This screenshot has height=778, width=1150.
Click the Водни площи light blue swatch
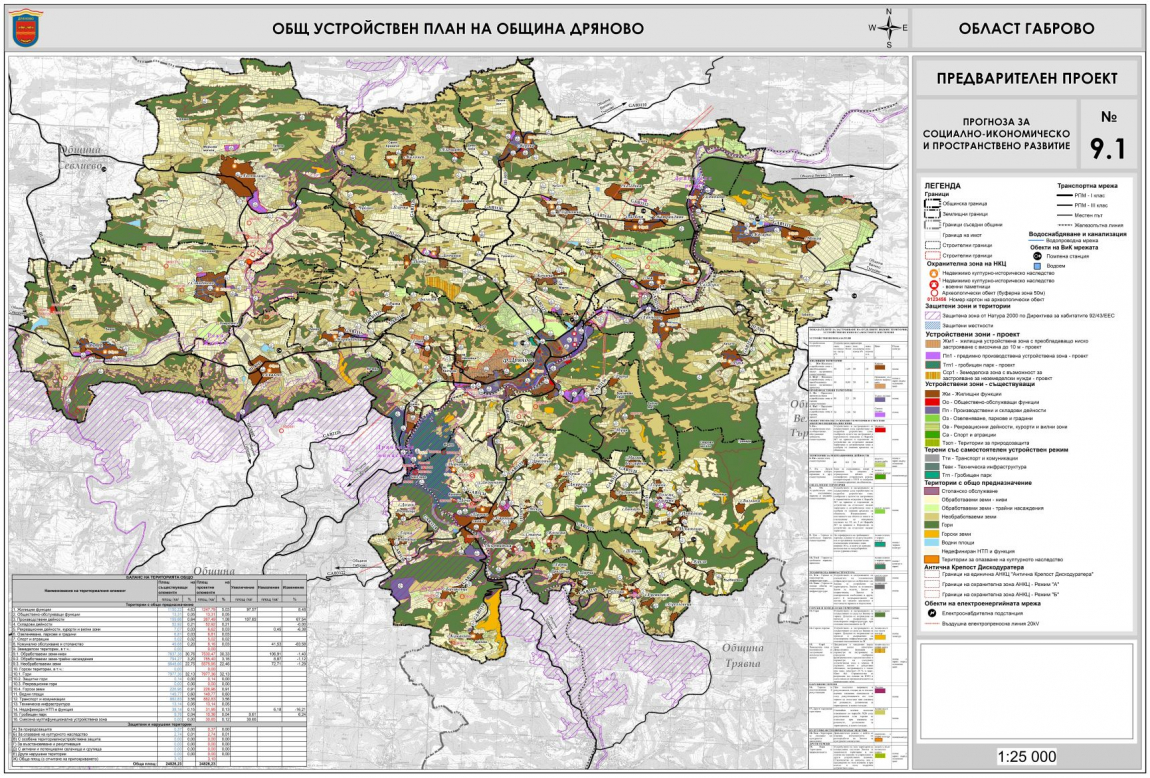[932, 543]
